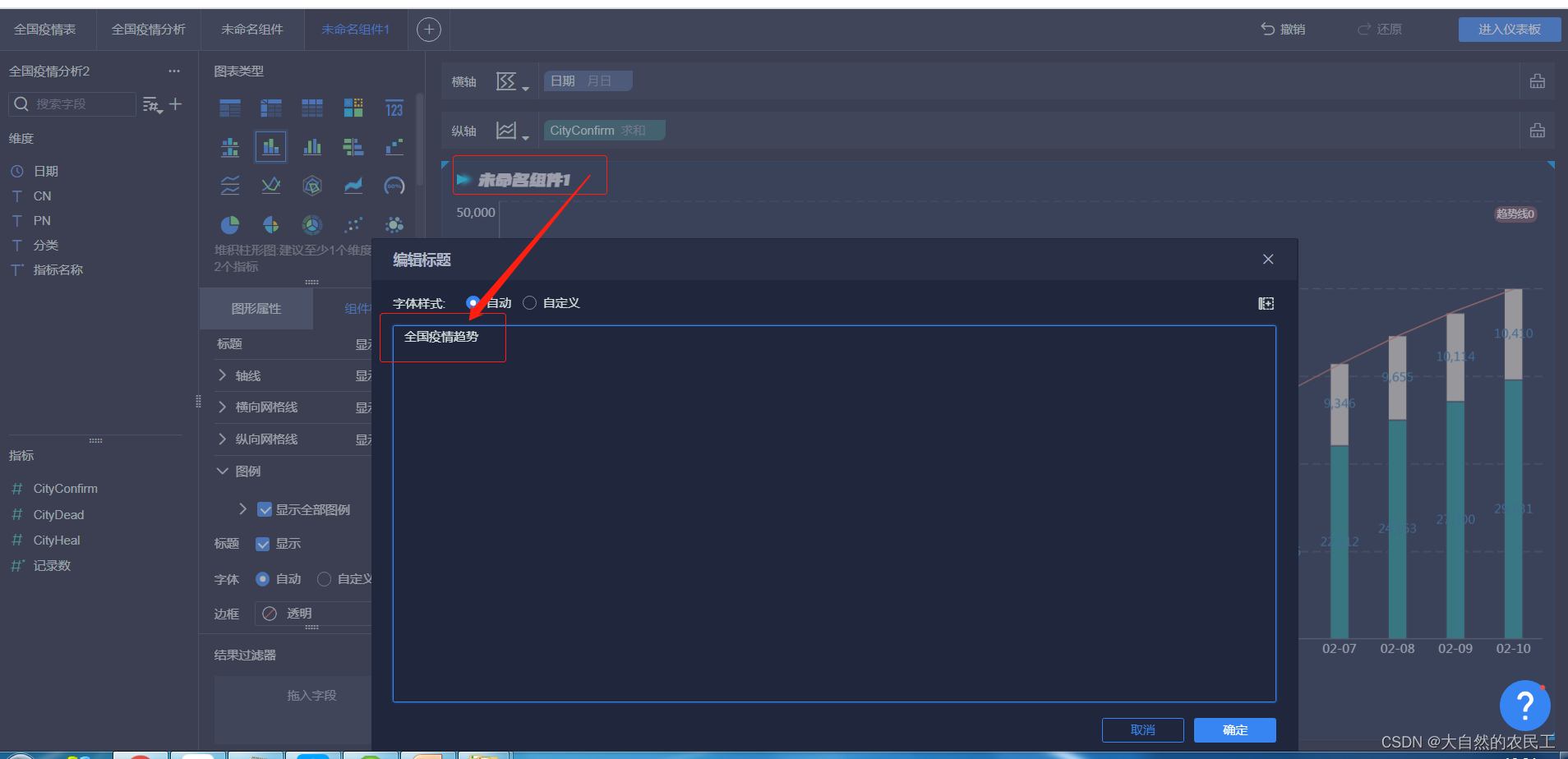Select the comparison bar chart type
Screen dimensions: 1568x759
[x=353, y=147]
